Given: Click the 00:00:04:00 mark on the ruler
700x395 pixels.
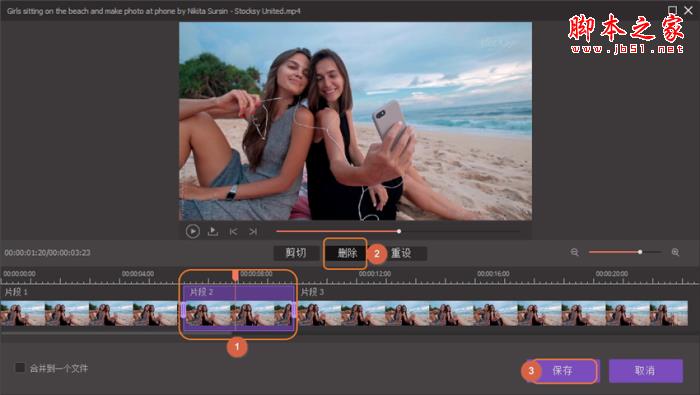Looking at the screenshot, I should [138, 274].
